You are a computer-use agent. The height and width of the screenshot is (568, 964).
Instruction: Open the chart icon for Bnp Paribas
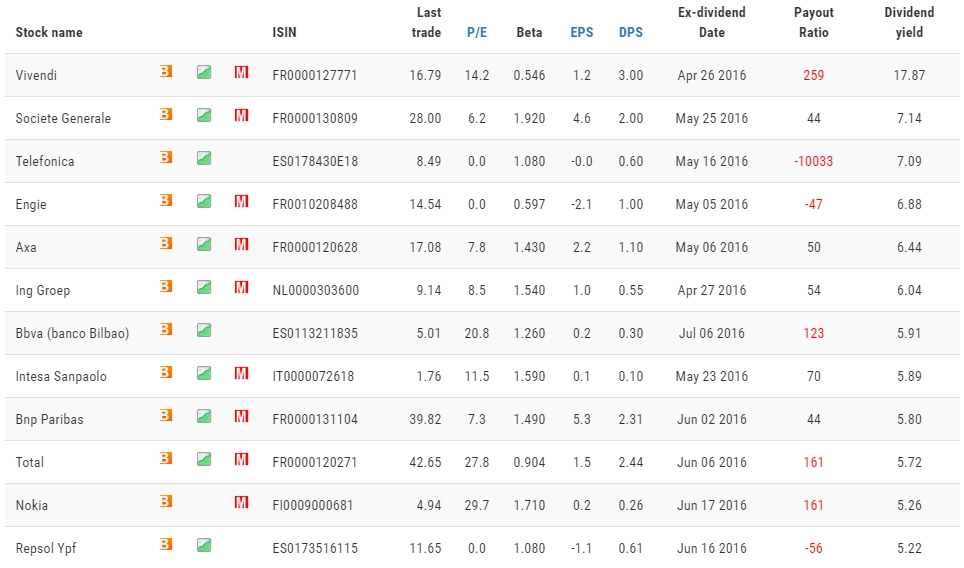coord(204,416)
